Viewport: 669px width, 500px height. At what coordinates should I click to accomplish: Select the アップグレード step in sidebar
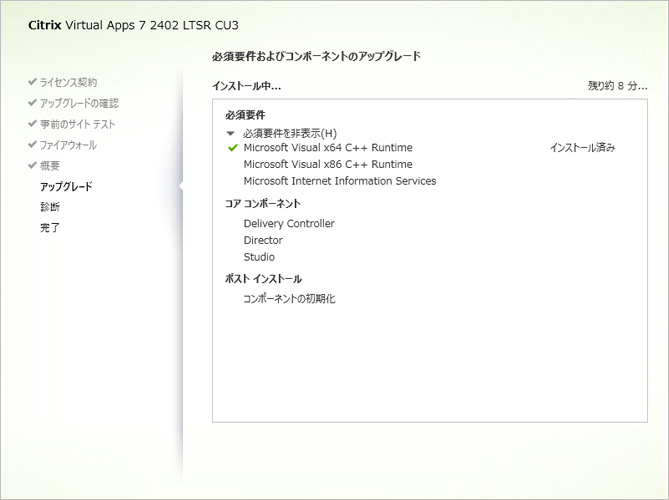(66, 186)
